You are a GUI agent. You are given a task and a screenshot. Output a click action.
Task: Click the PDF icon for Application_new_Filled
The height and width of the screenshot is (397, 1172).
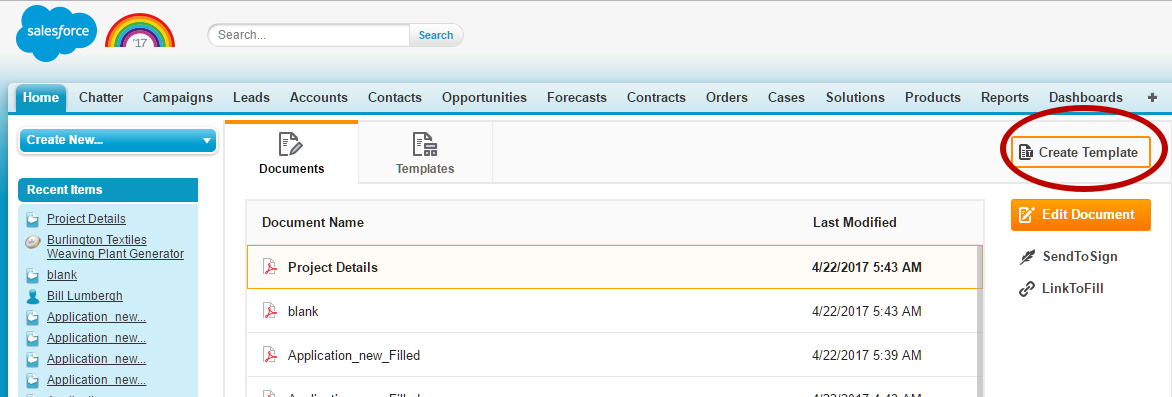click(270, 355)
